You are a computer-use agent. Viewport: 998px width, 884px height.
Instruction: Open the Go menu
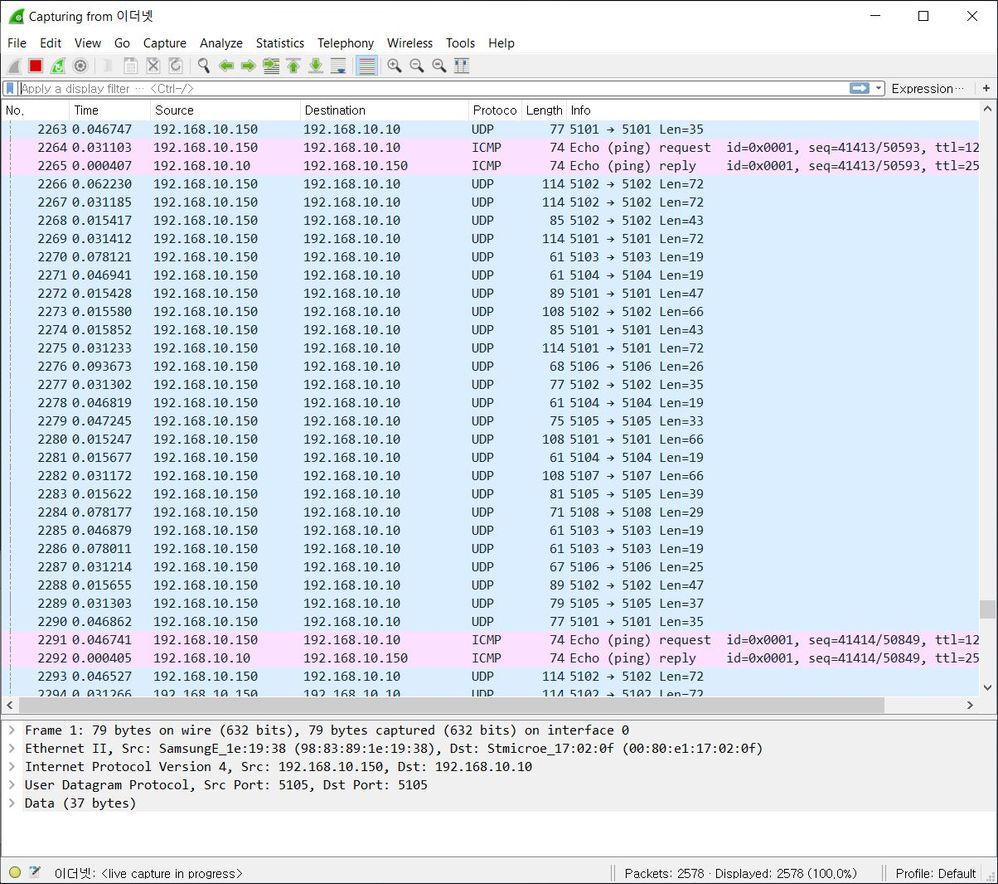122,43
